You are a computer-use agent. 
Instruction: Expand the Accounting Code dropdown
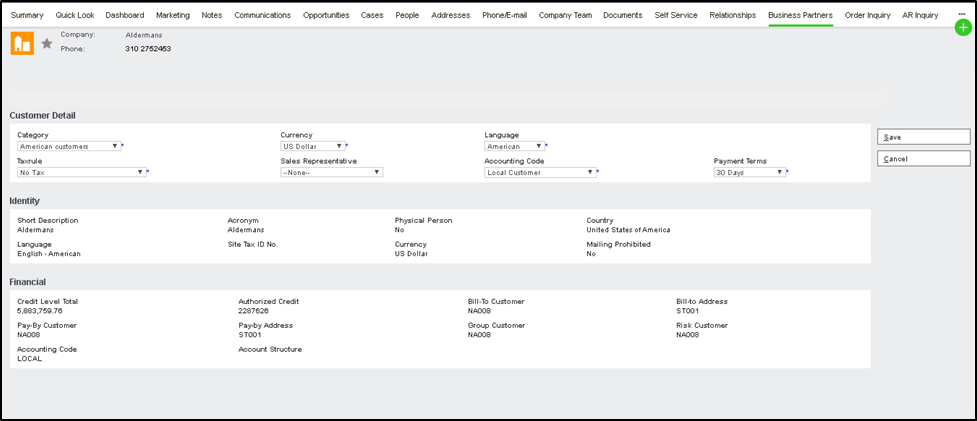pos(540,172)
